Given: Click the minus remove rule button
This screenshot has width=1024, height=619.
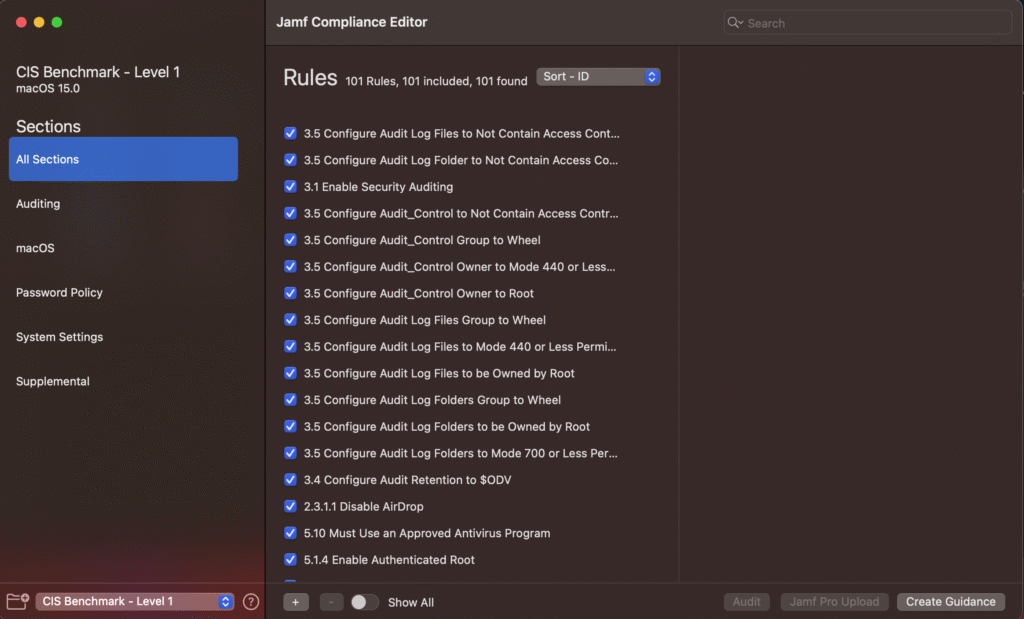Looking at the screenshot, I should (x=332, y=602).
